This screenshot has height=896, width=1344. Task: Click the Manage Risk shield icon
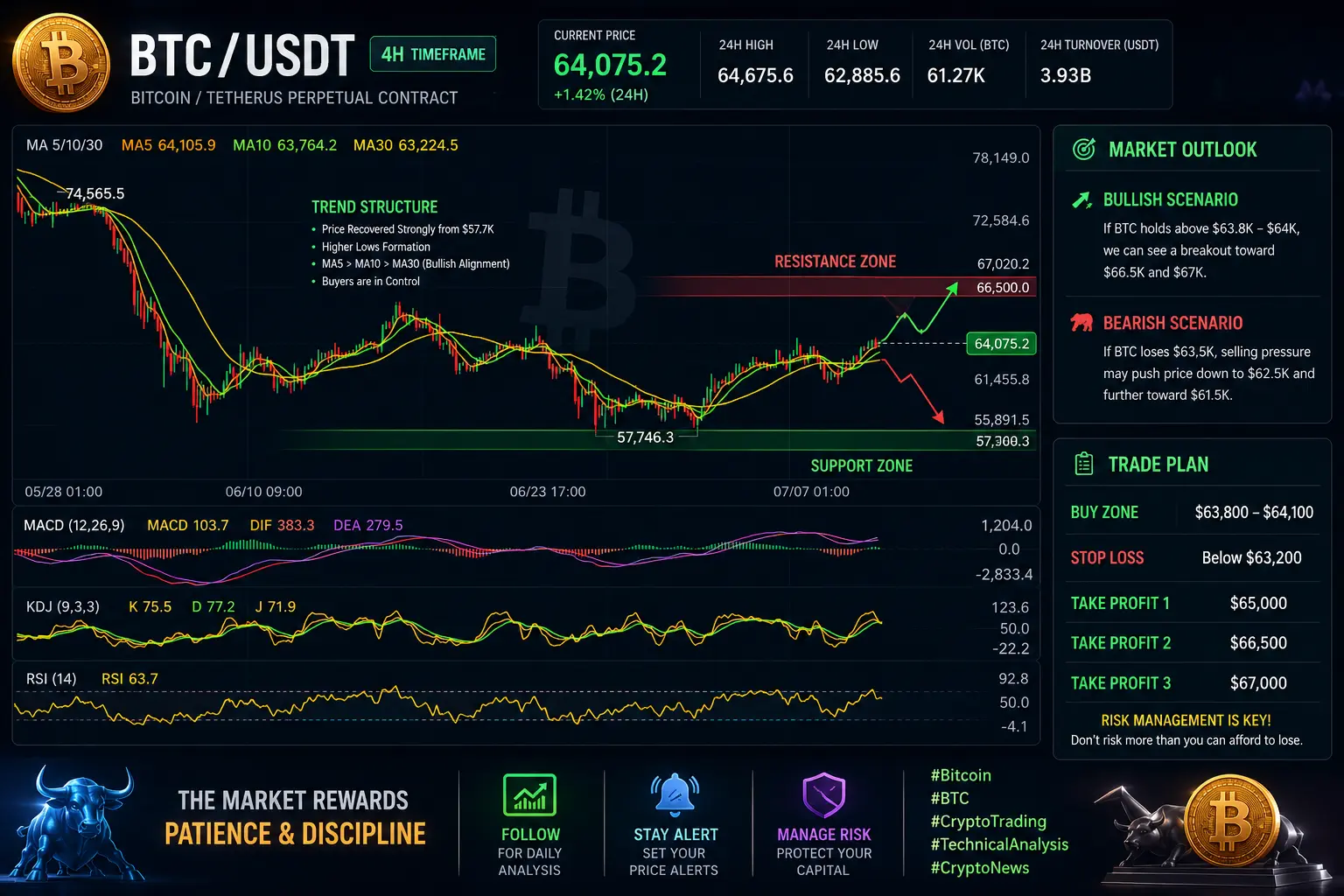click(823, 795)
